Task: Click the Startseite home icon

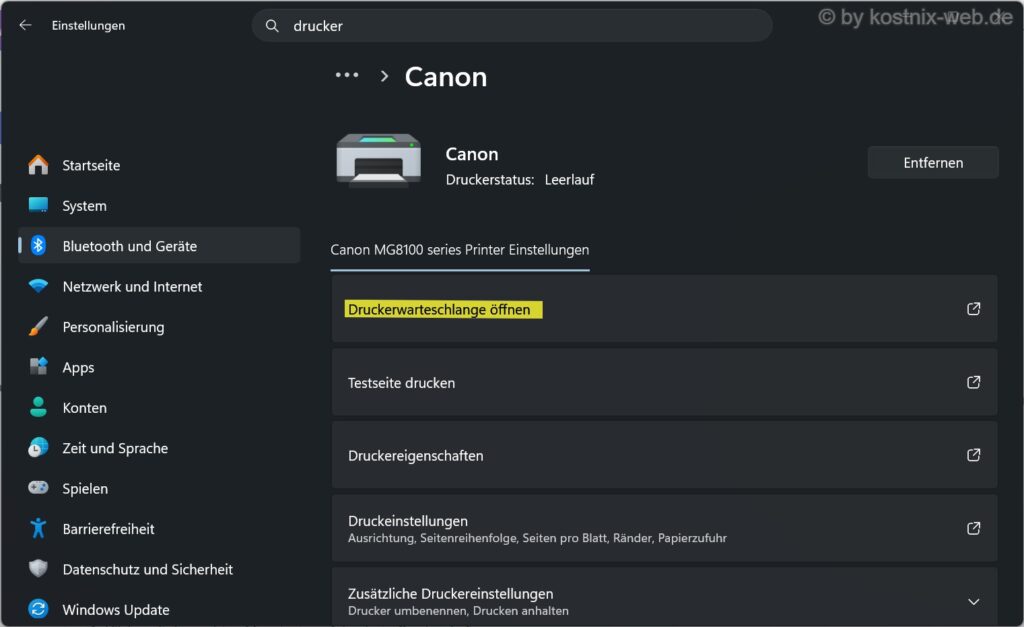Action: coord(39,165)
